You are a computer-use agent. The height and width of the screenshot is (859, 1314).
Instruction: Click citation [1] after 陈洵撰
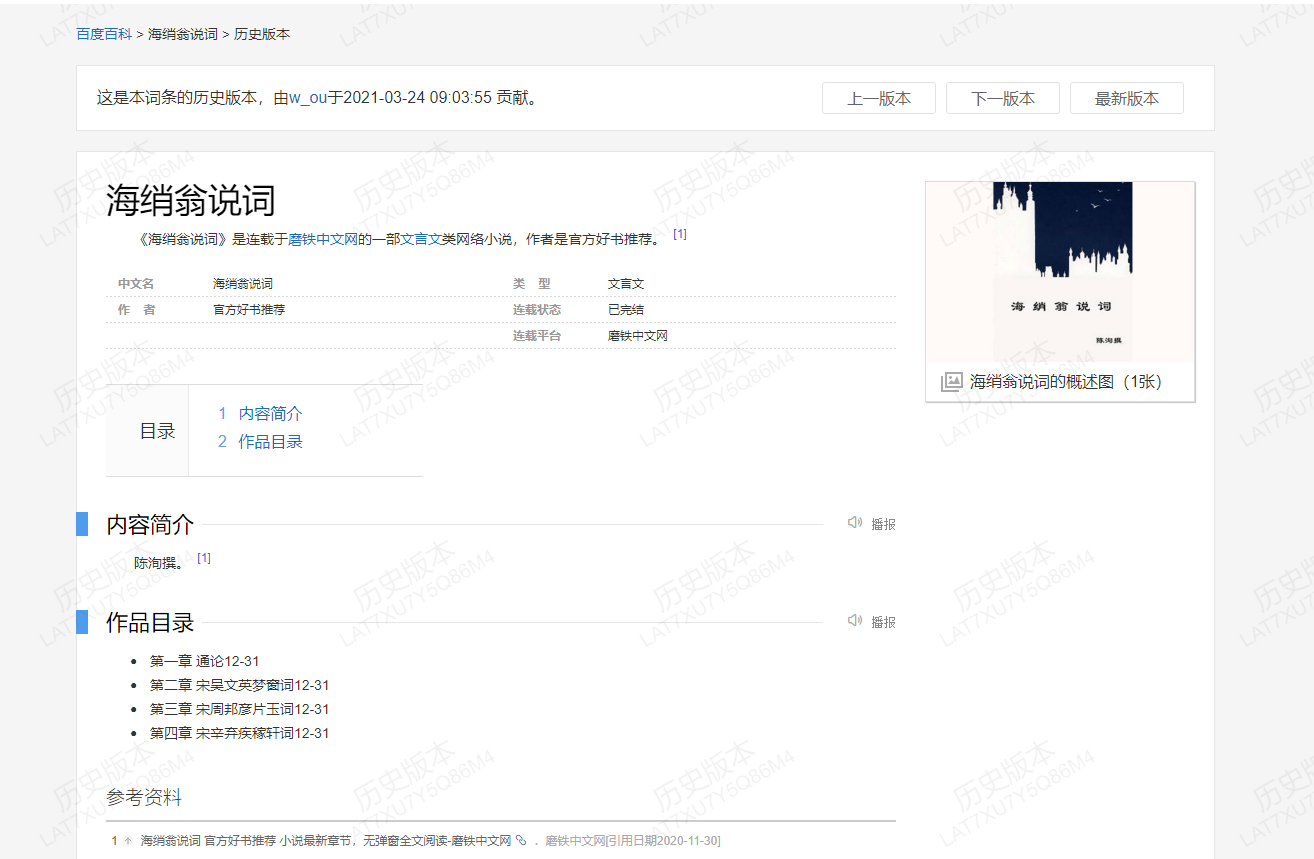pos(204,558)
